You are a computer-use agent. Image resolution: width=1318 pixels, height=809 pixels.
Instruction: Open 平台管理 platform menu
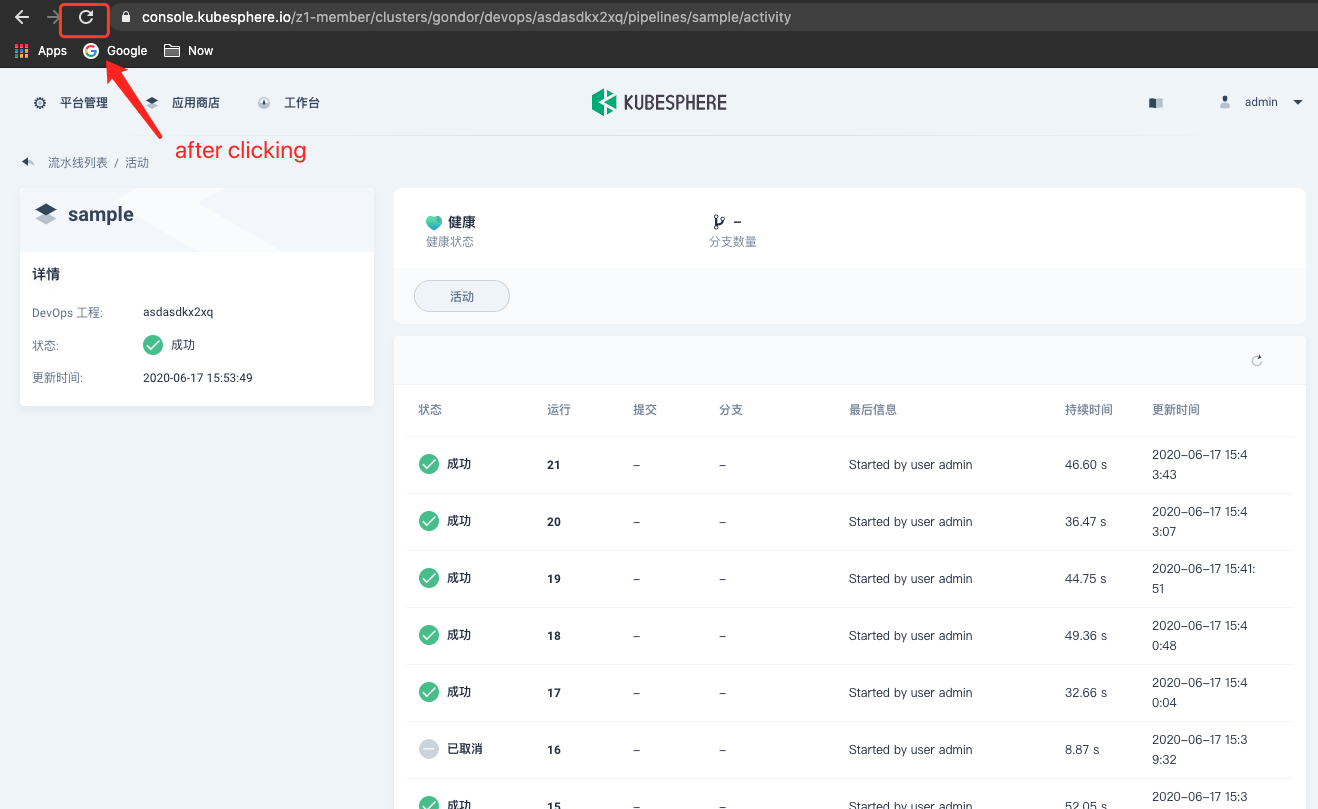(70, 103)
